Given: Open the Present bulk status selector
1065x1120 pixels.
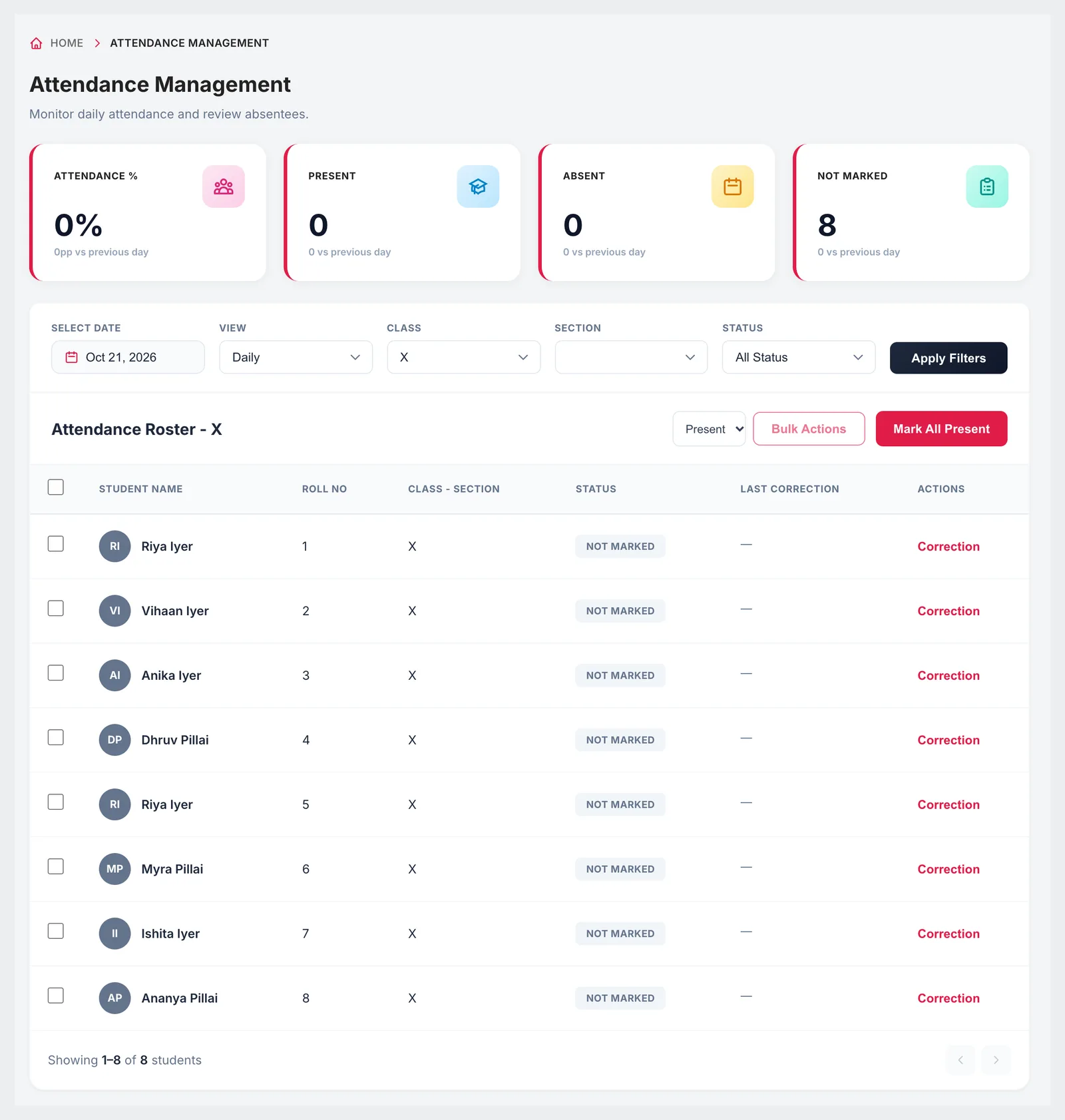Looking at the screenshot, I should tap(709, 429).
